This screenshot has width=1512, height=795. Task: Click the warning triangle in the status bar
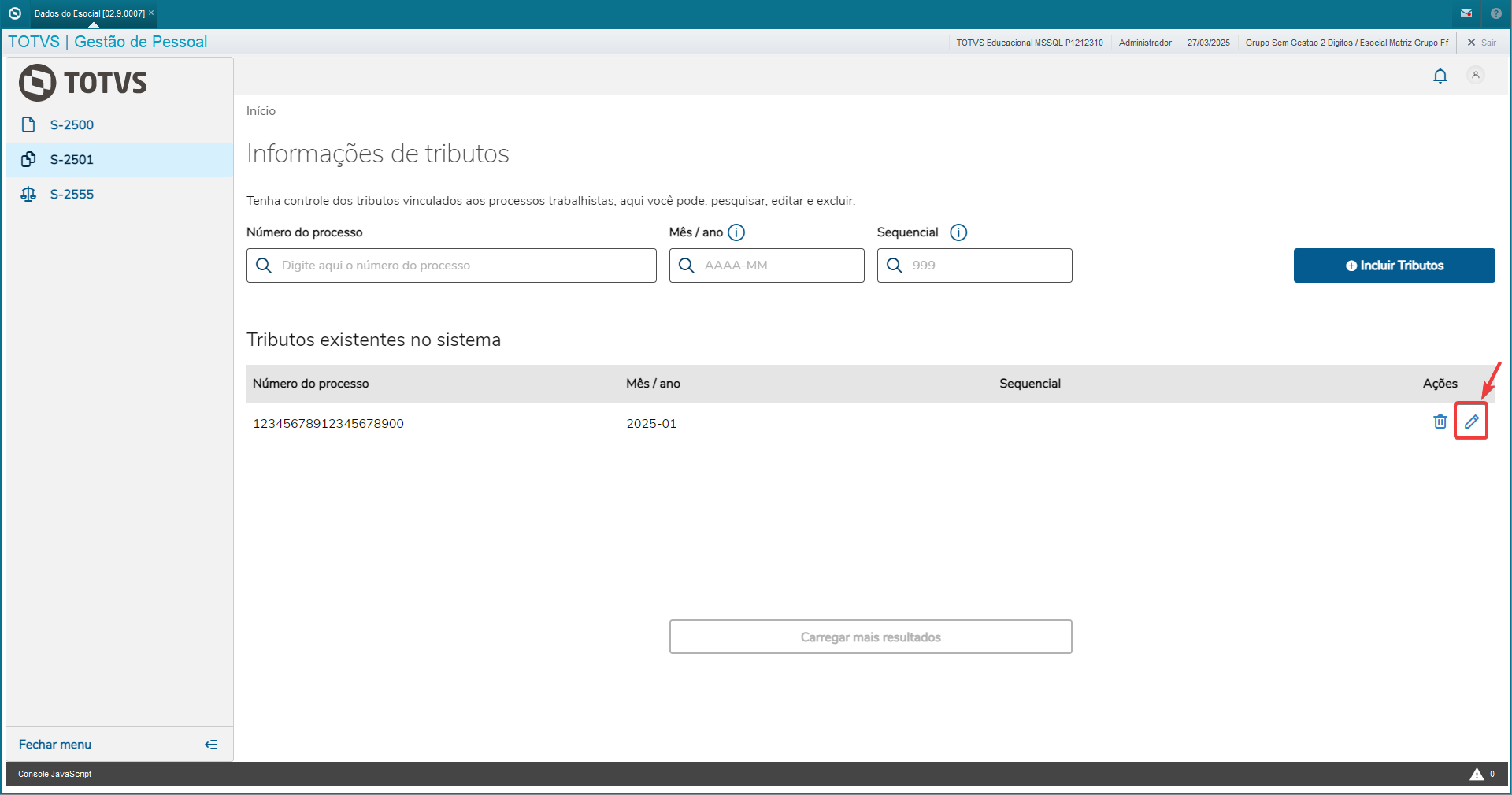1477,775
